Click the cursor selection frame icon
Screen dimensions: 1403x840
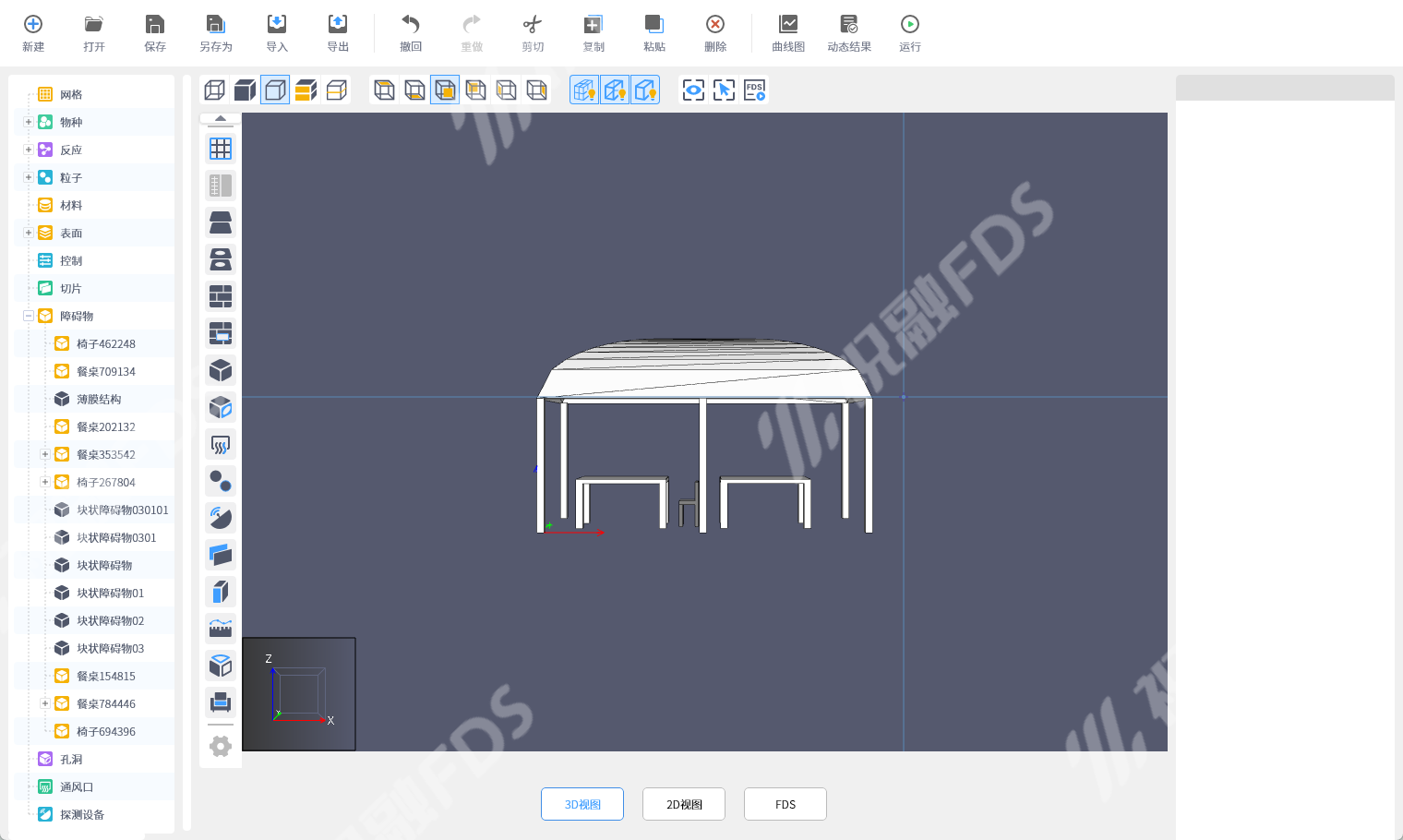click(x=725, y=90)
